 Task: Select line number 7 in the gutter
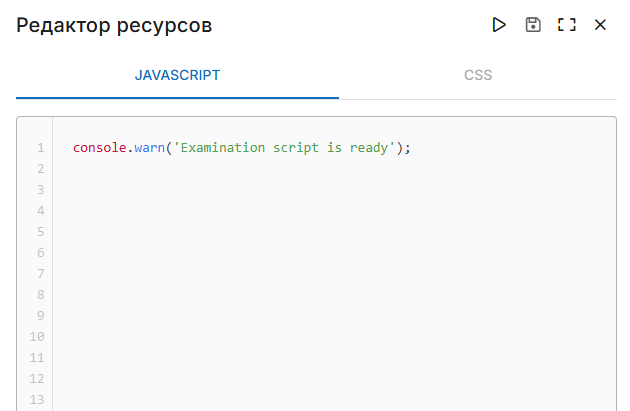[41, 274]
